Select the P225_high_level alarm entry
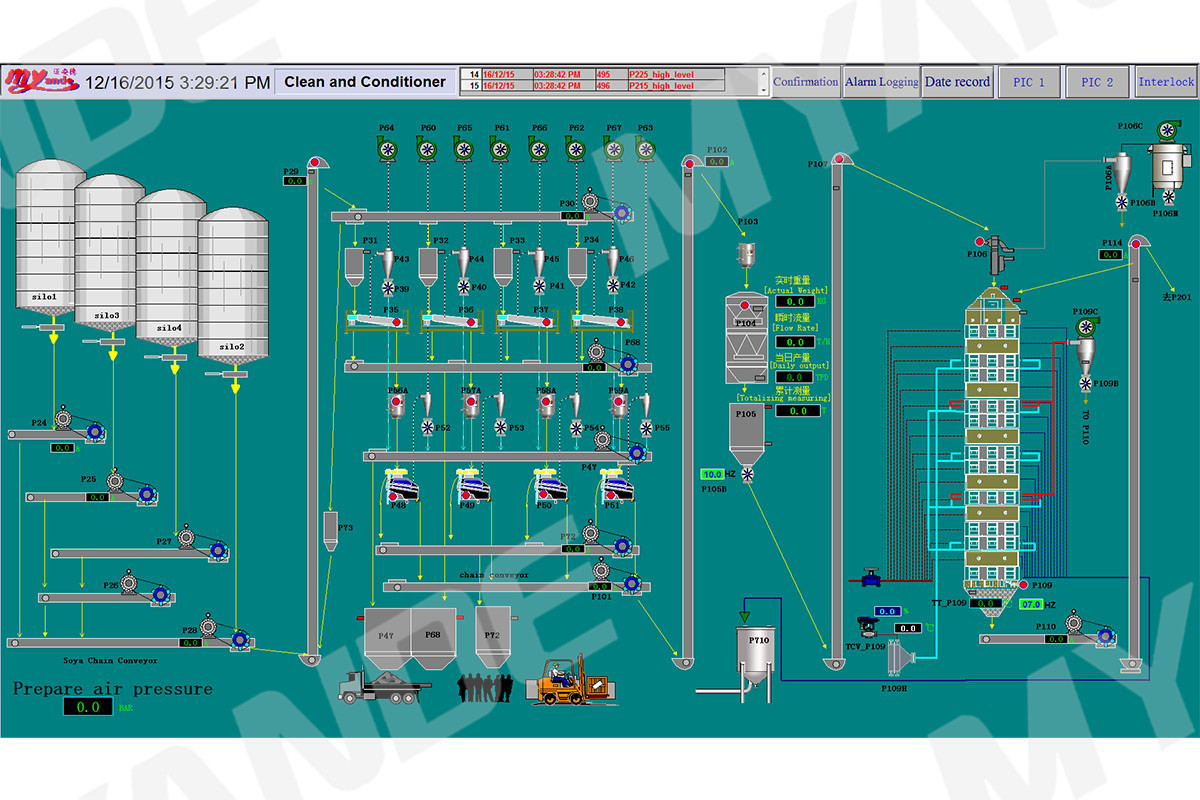This screenshot has height=800, width=1200. tap(660, 76)
